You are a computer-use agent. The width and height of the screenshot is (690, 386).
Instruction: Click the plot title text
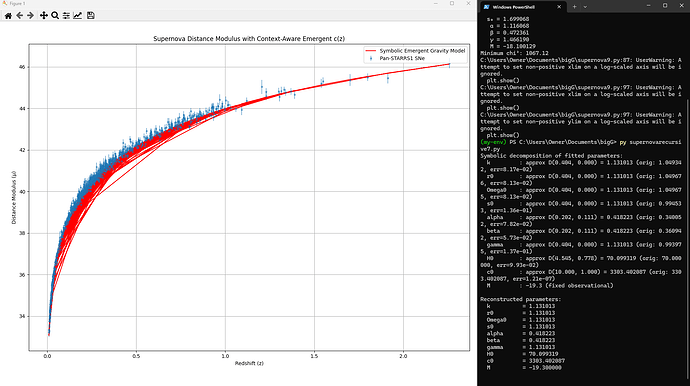249,39
